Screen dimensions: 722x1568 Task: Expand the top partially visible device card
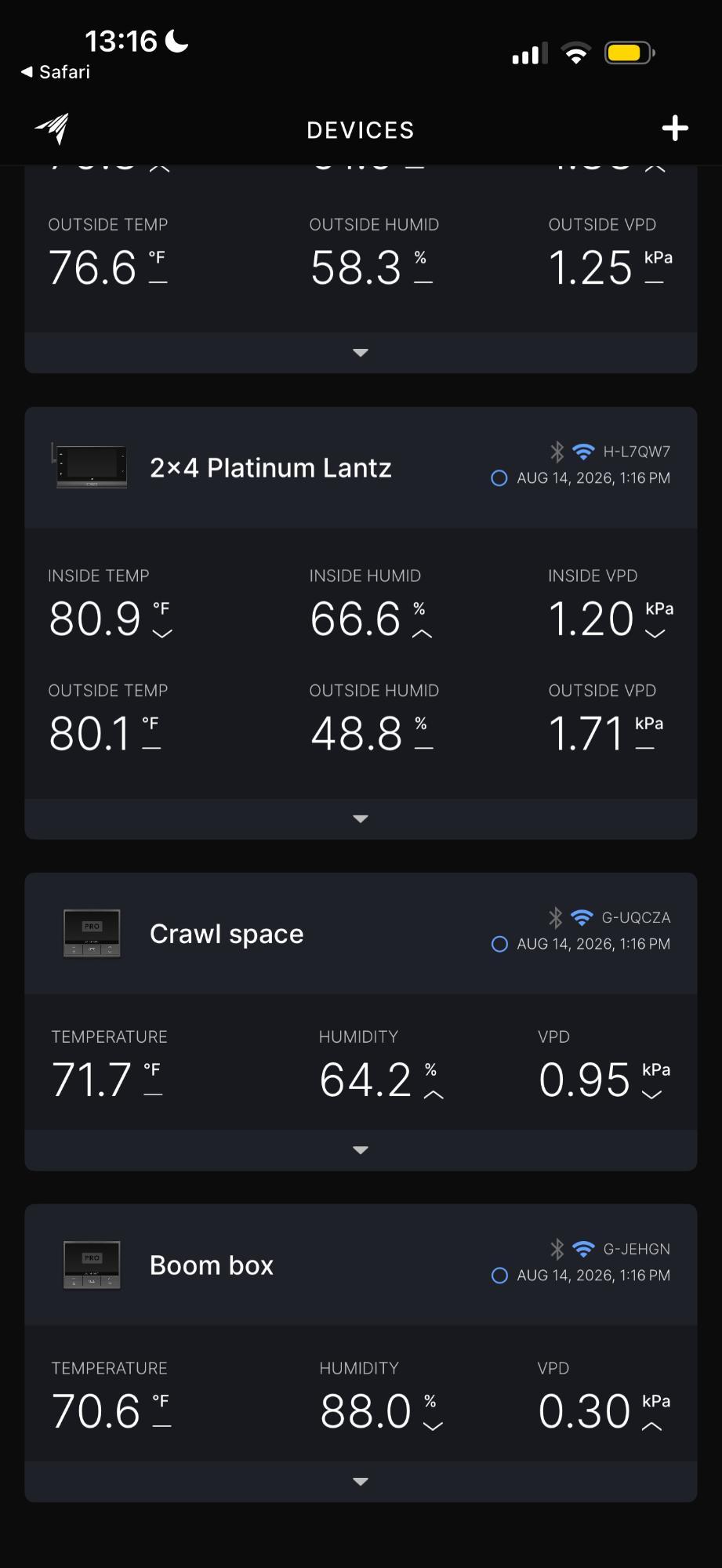(361, 353)
